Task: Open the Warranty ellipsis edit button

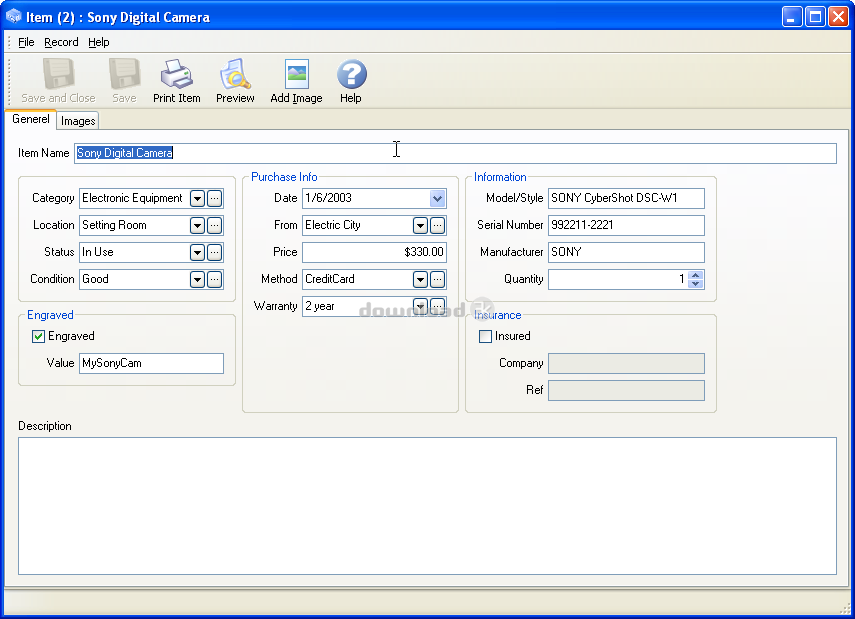Action: pos(437,306)
